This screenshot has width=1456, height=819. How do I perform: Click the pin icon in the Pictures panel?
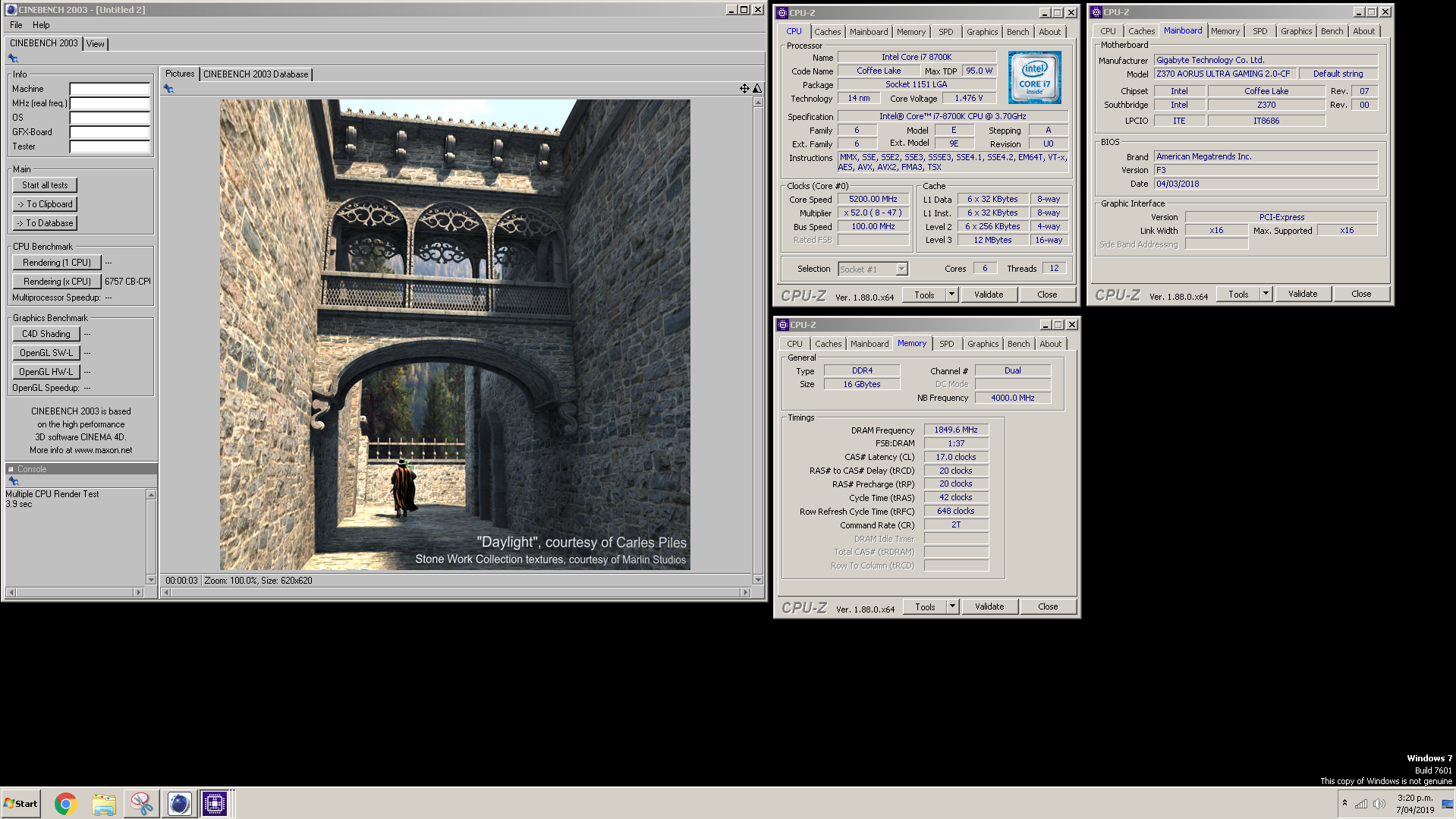pyautogui.click(x=168, y=89)
